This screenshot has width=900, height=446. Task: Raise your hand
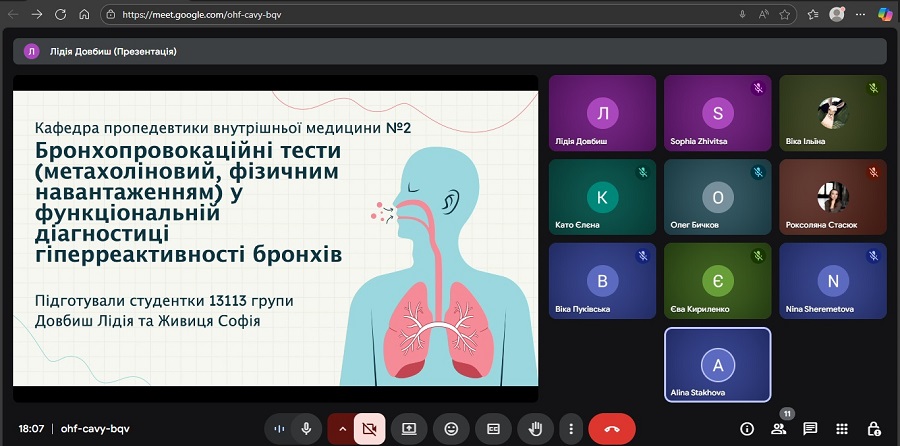[x=535, y=428]
